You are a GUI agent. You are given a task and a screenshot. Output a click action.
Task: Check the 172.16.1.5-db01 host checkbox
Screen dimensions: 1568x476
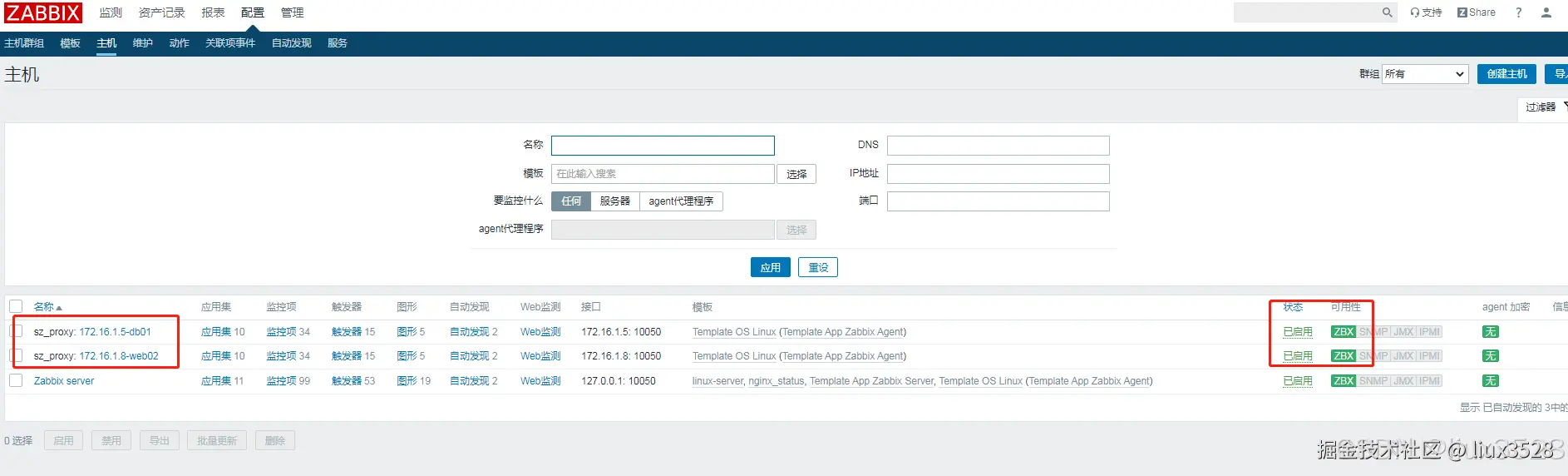pos(16,331)
